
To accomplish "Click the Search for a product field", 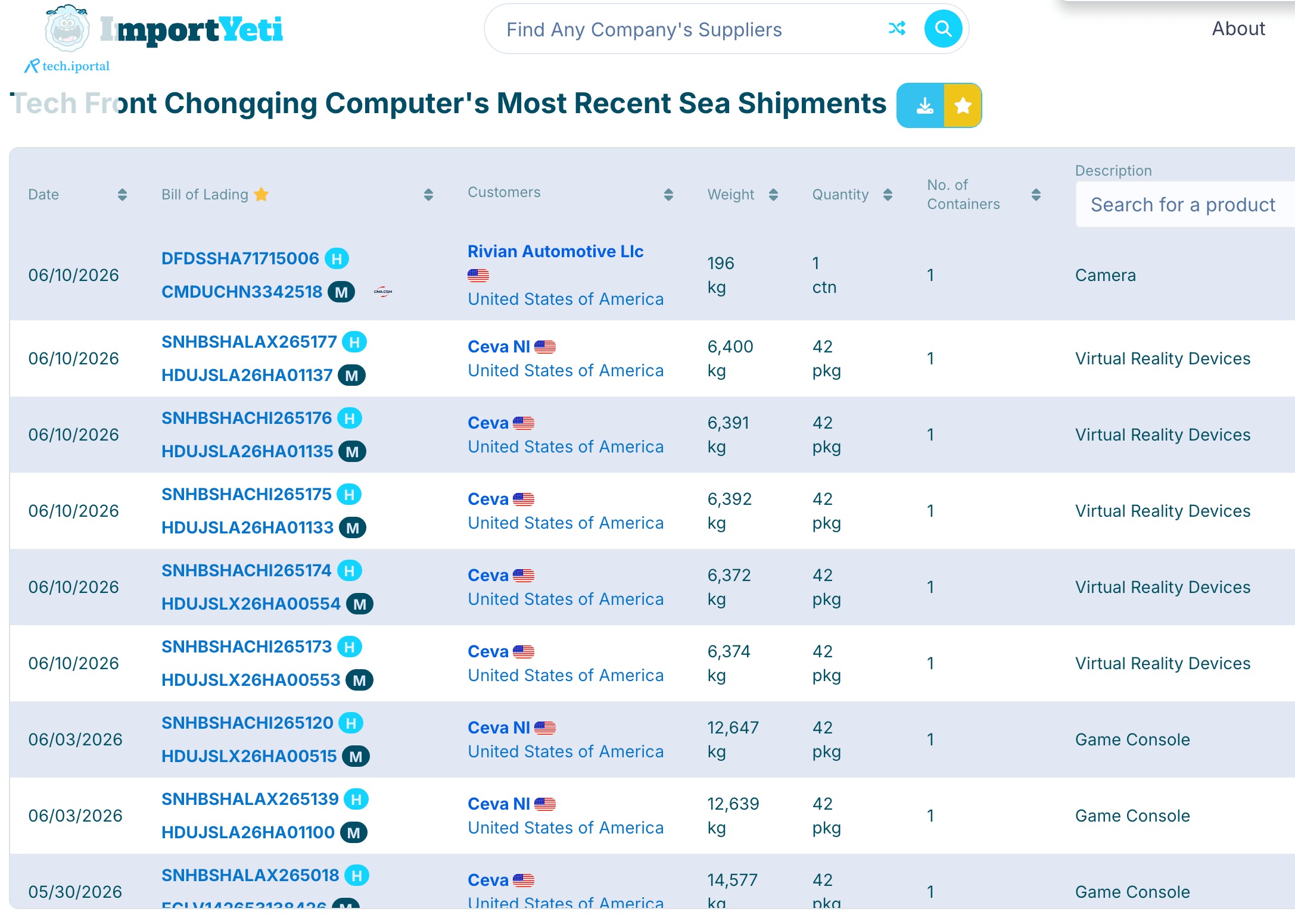I will click(1185, 204).
